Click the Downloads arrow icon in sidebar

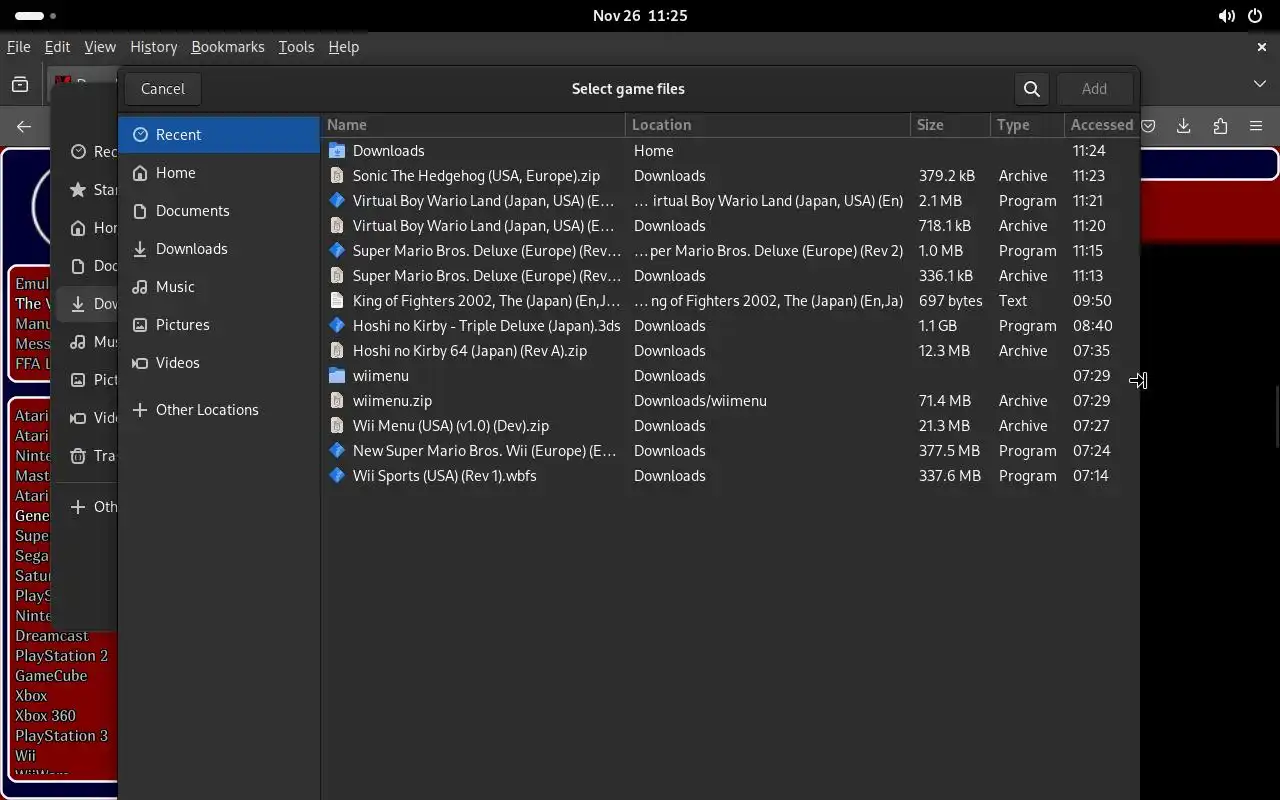(140, 248)
